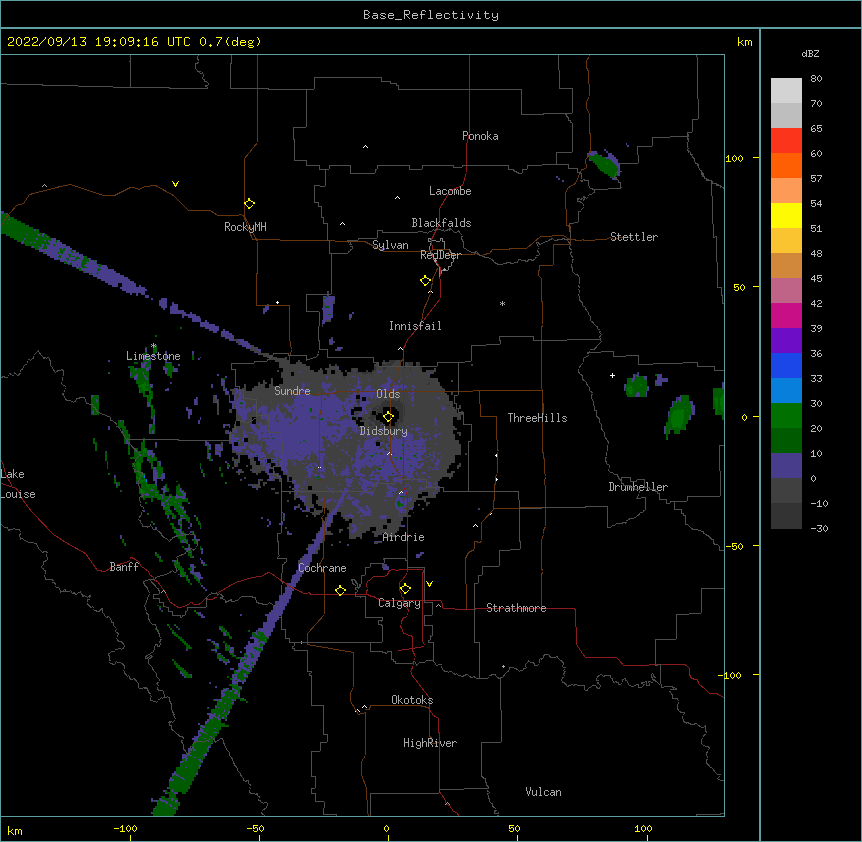
Task: Click the green echo cell east of Drumheller
Action: tap(679, 416)
